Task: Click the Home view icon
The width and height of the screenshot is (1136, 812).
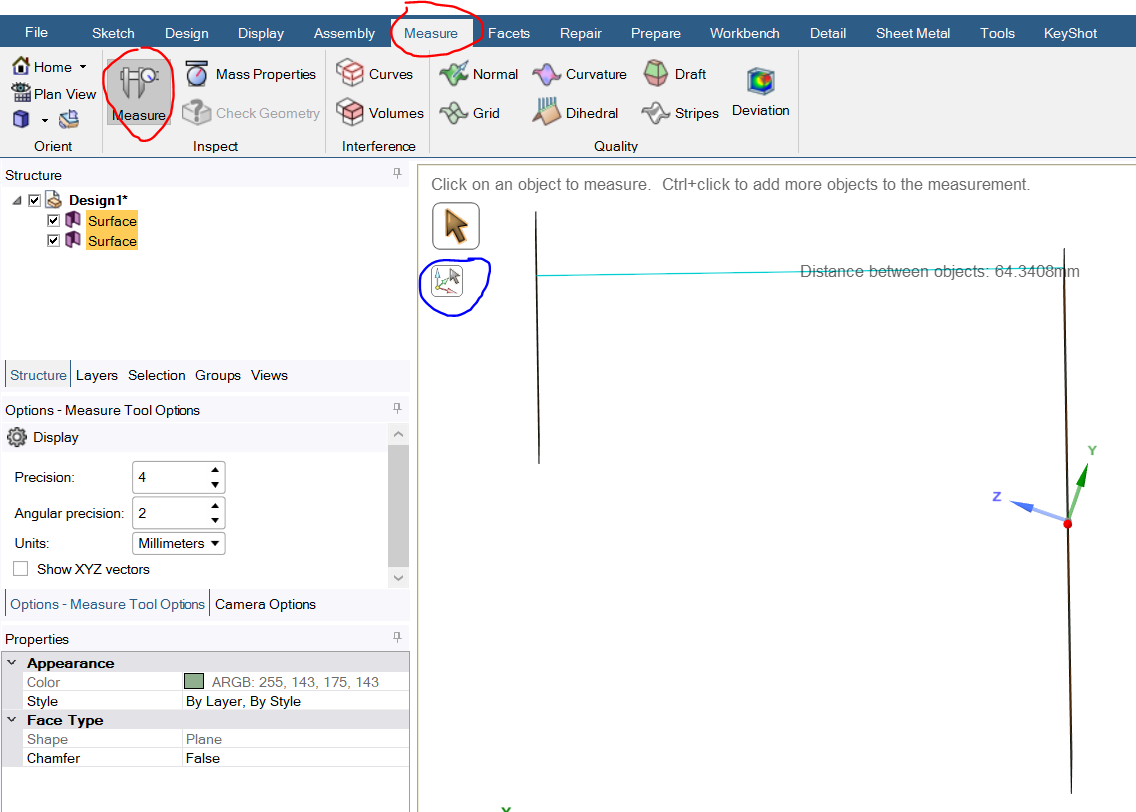Action: tap(21, 66)
